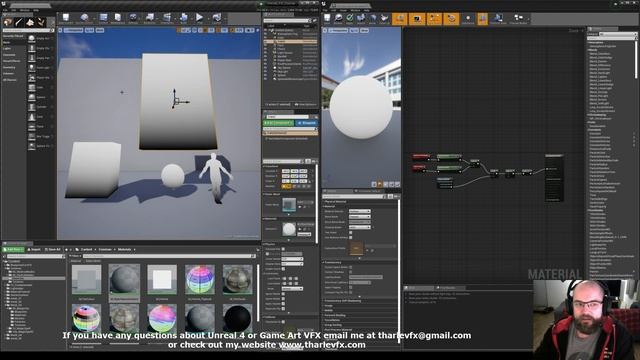640x360 pixels.
Task: Toggle Use Material Attributes checkbox
Action: (x=351, y=237)
